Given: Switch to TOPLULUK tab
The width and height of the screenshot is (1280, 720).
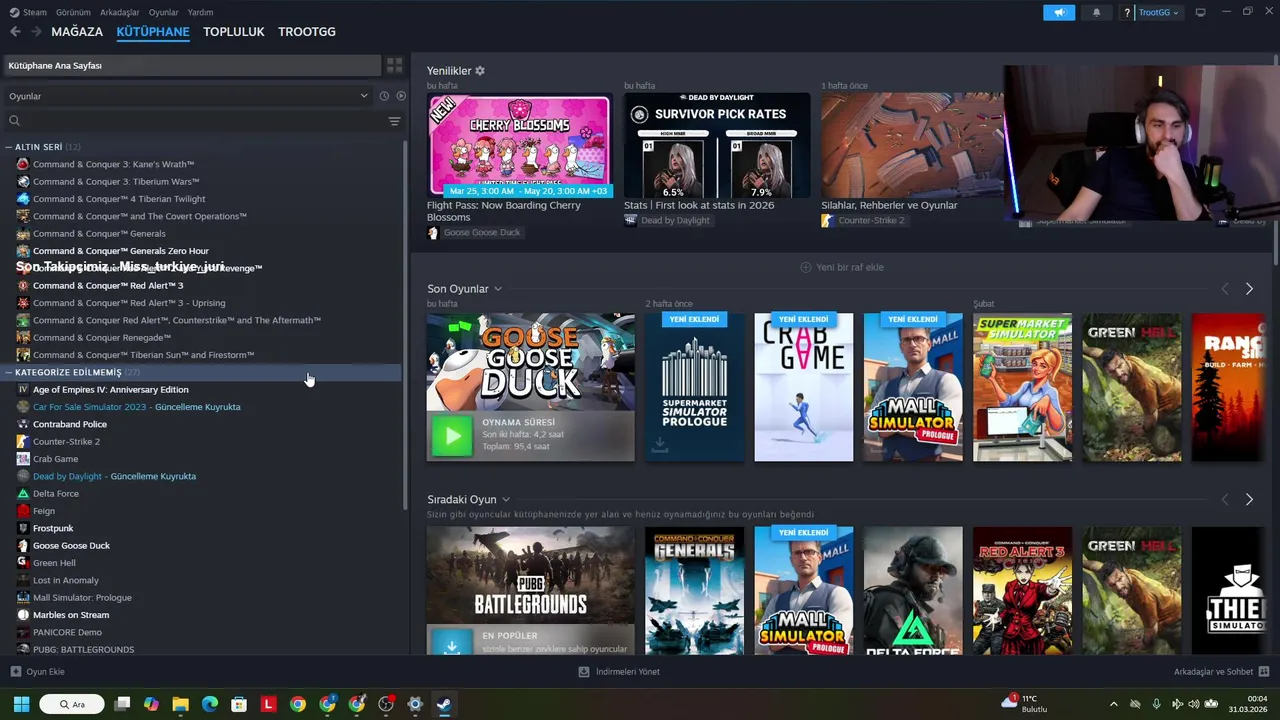Looking at the screenshot, I should pos(234,32).
